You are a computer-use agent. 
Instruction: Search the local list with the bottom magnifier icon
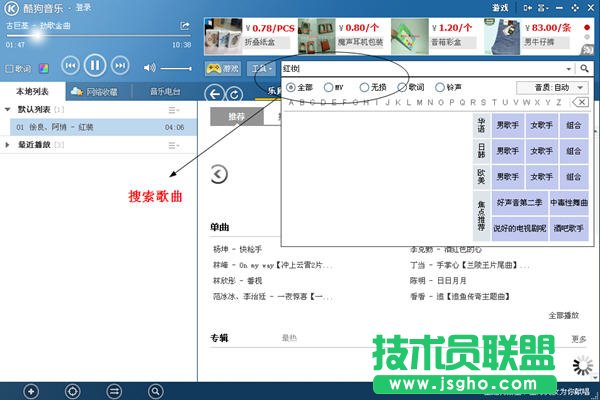click(x=155, y=392)
